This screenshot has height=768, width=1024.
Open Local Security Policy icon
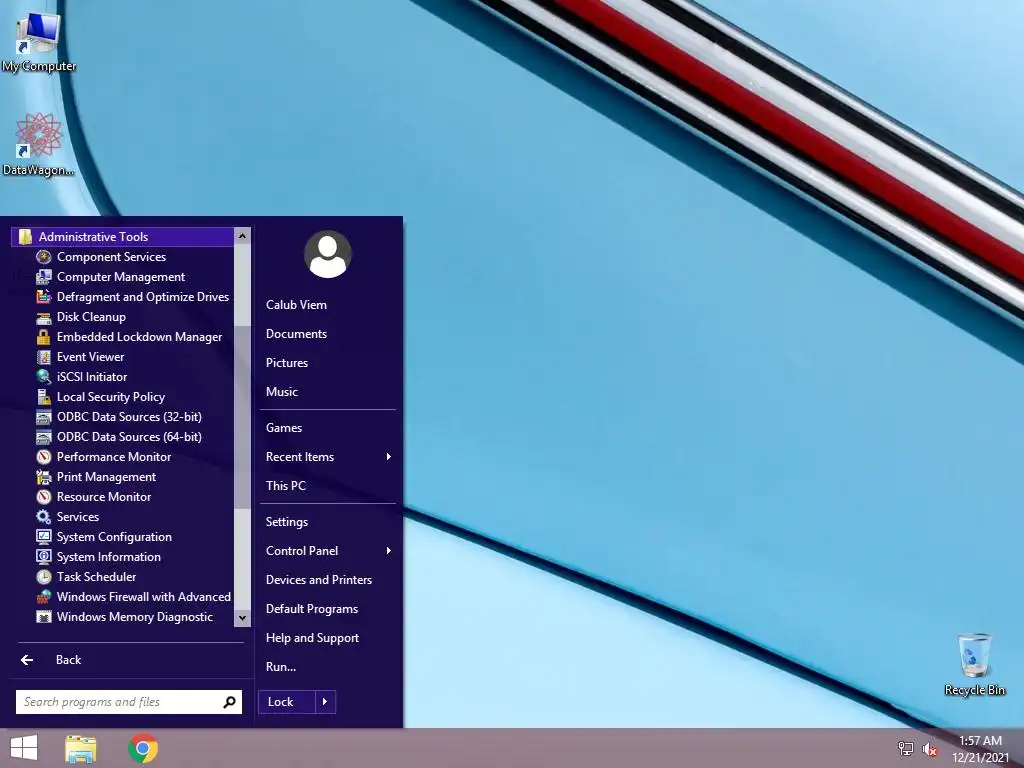[x=44, y=396]
